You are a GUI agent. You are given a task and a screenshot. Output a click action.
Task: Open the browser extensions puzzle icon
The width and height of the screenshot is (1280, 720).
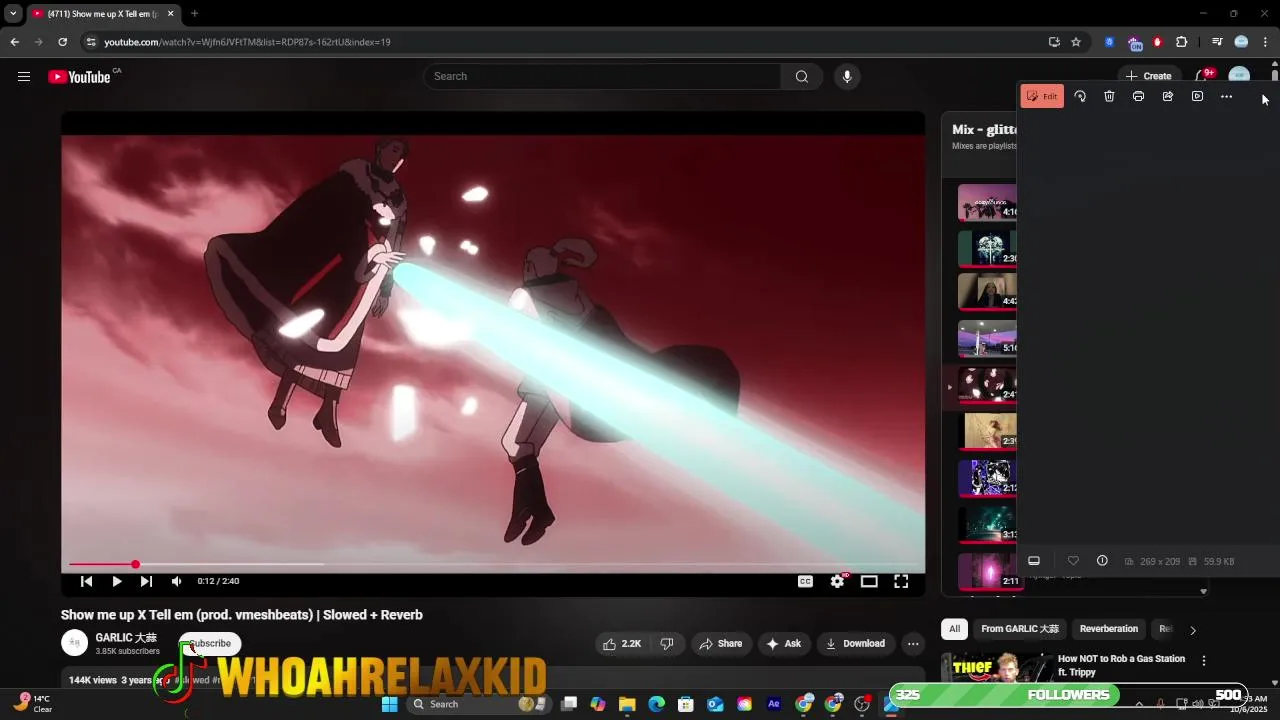click(1182, 42)
